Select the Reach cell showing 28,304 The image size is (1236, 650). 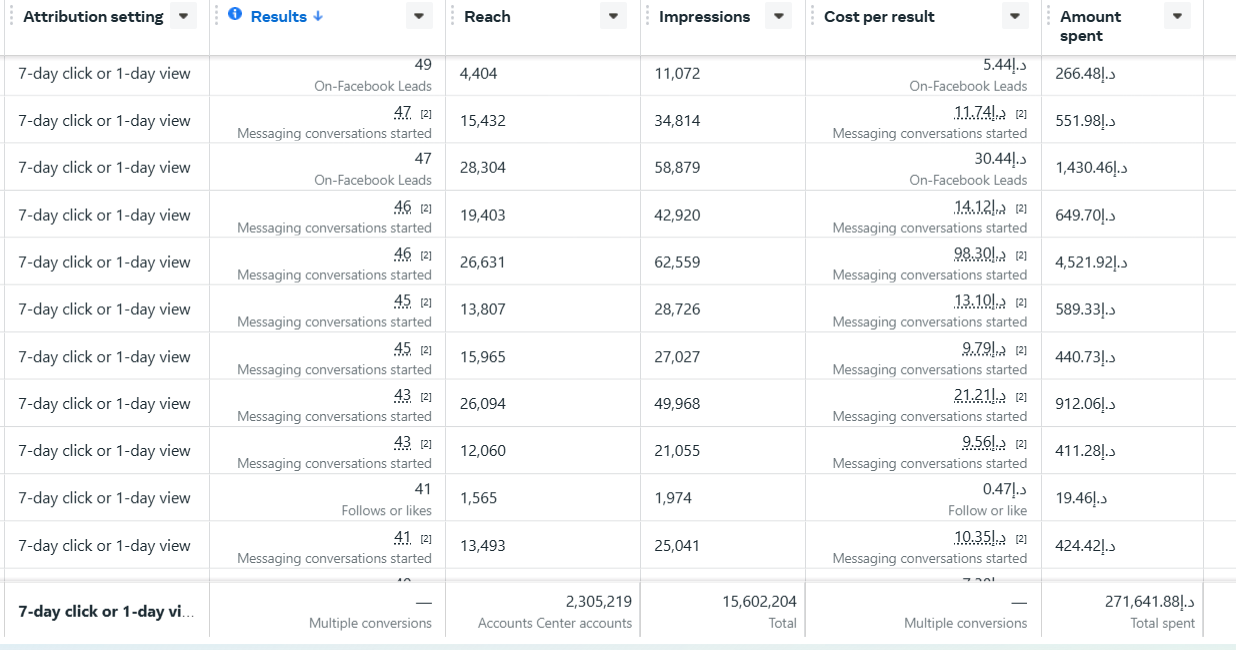(x=483, y=168)
